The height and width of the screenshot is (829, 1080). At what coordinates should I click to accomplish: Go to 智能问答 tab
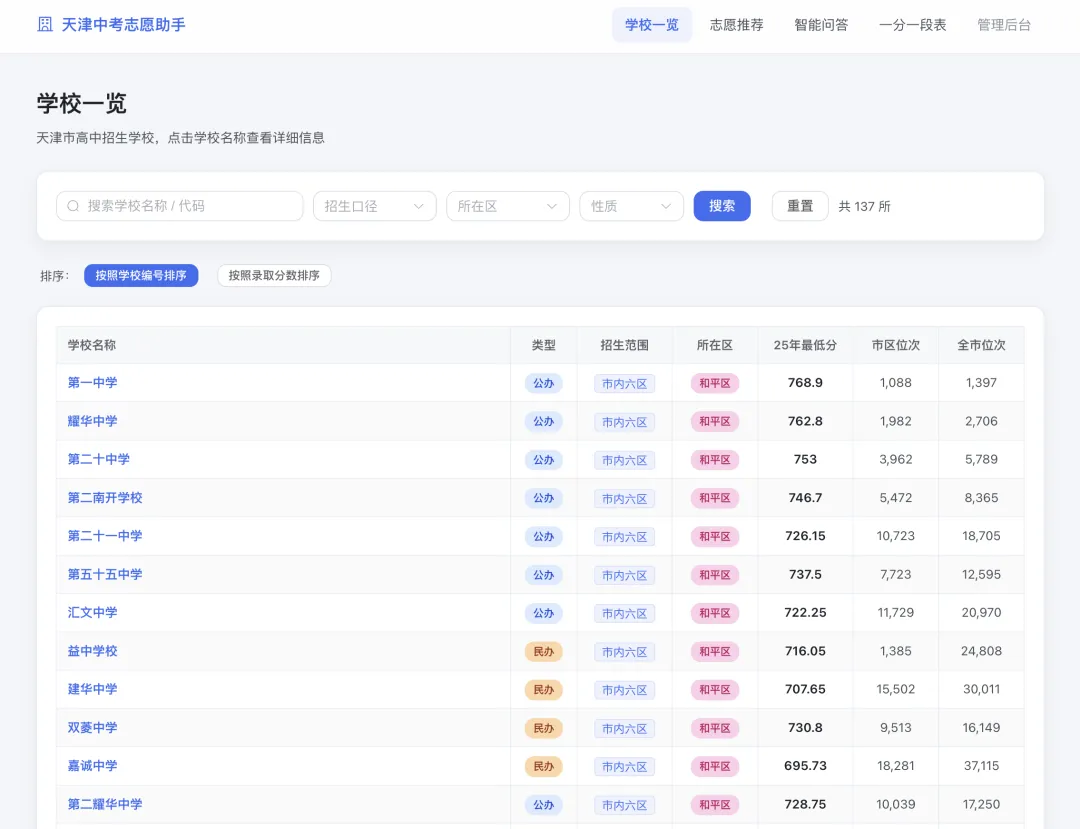821,25
